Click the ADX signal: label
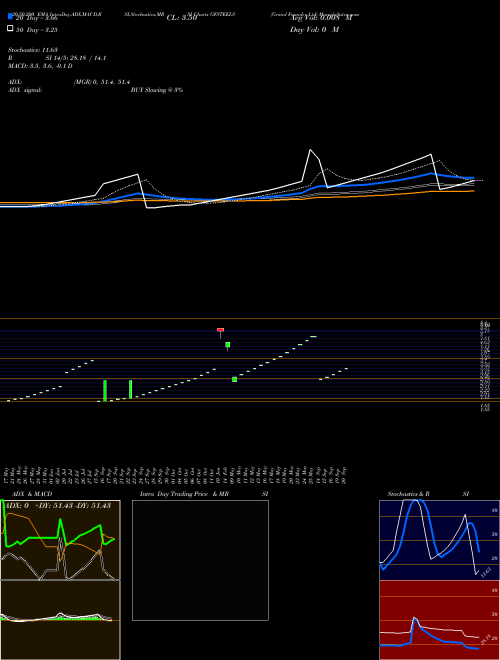The width and height of the screenshot is (500, 660). pos(25,90)
